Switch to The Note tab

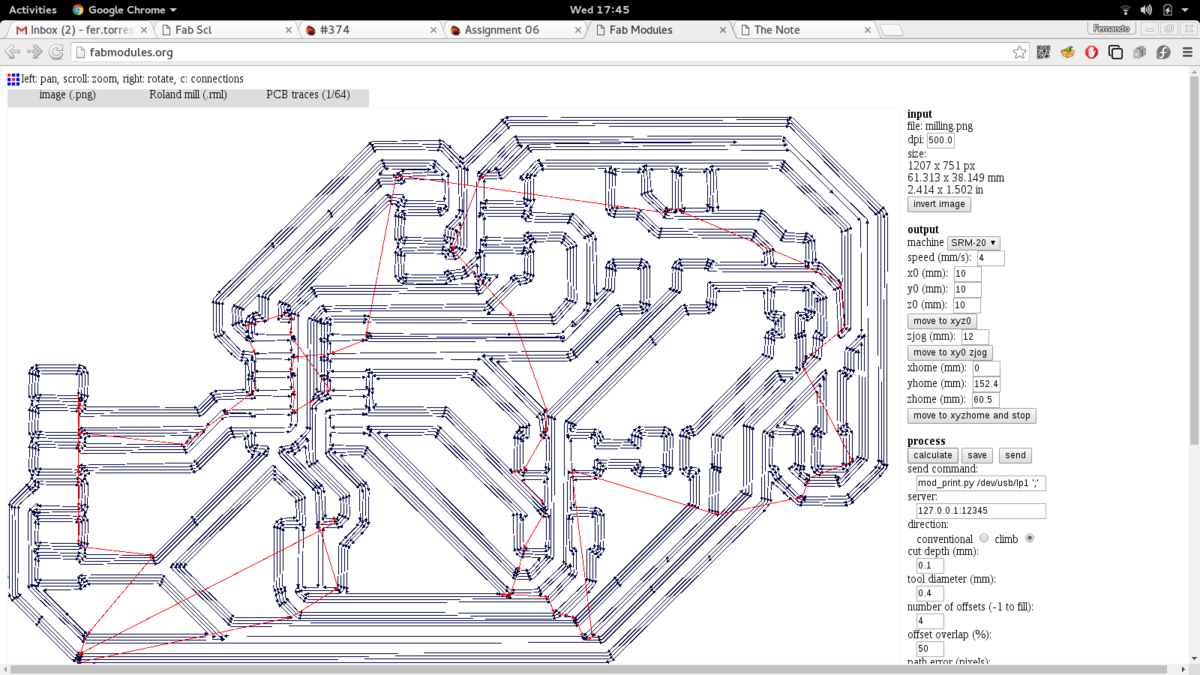coord(806,30)
